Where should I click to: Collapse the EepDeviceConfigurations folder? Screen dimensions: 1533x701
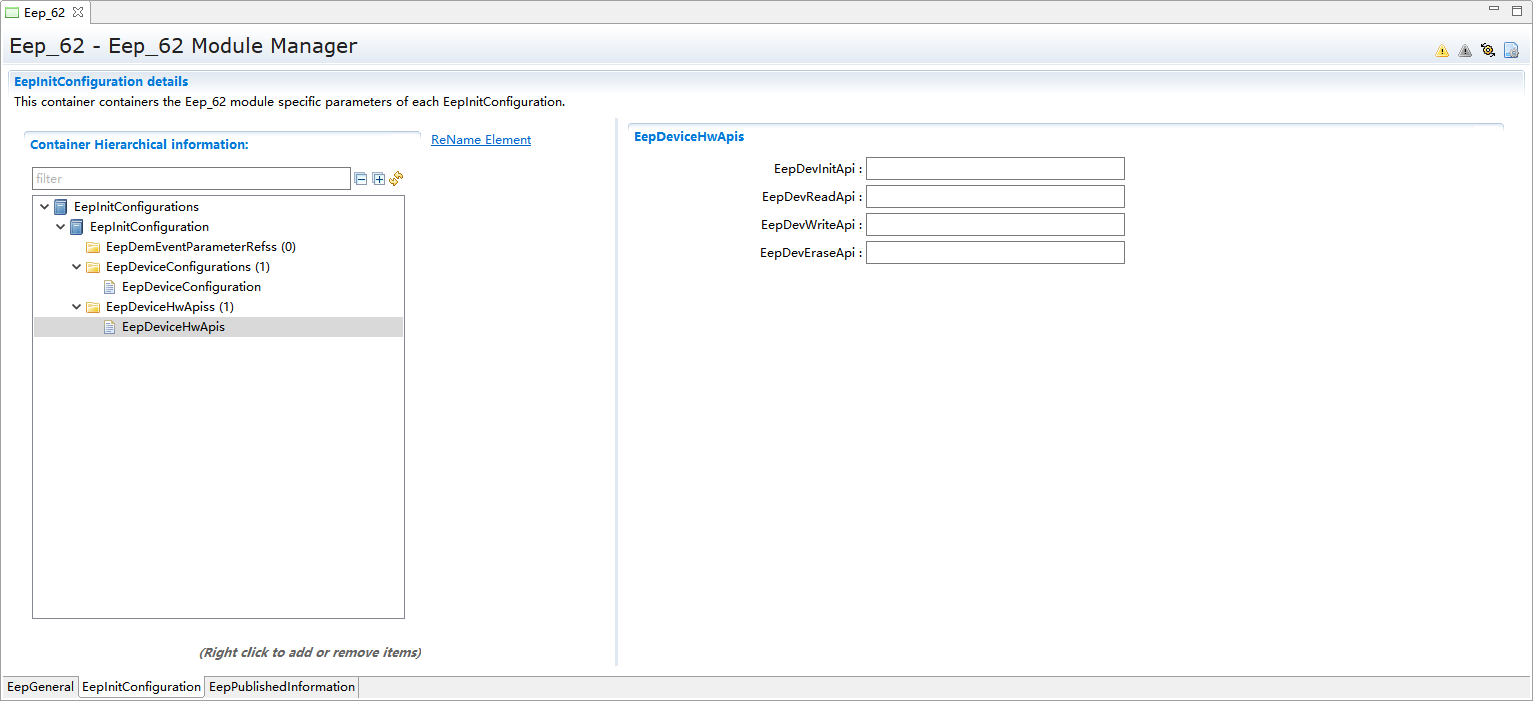[x=76, y=267]
